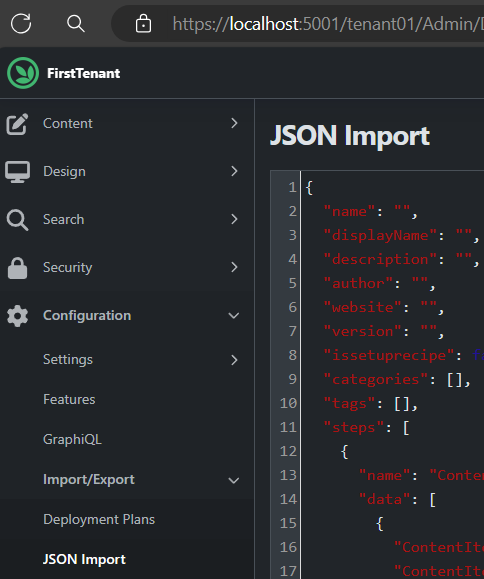Click the "issetuprecipe" key text
The image size is (484, 579).
tap(389, 356)
